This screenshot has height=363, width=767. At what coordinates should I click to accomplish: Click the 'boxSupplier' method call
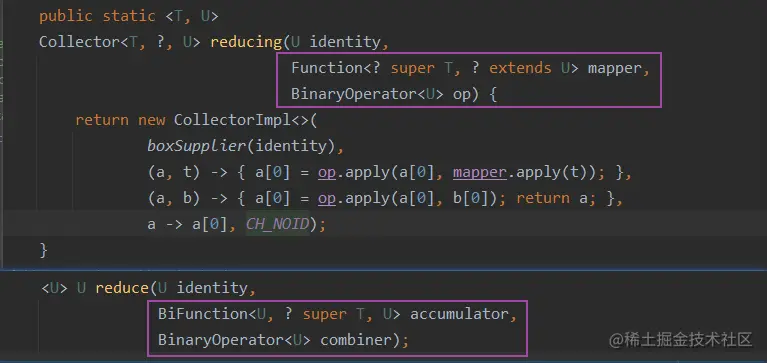(x=197, y=146)
